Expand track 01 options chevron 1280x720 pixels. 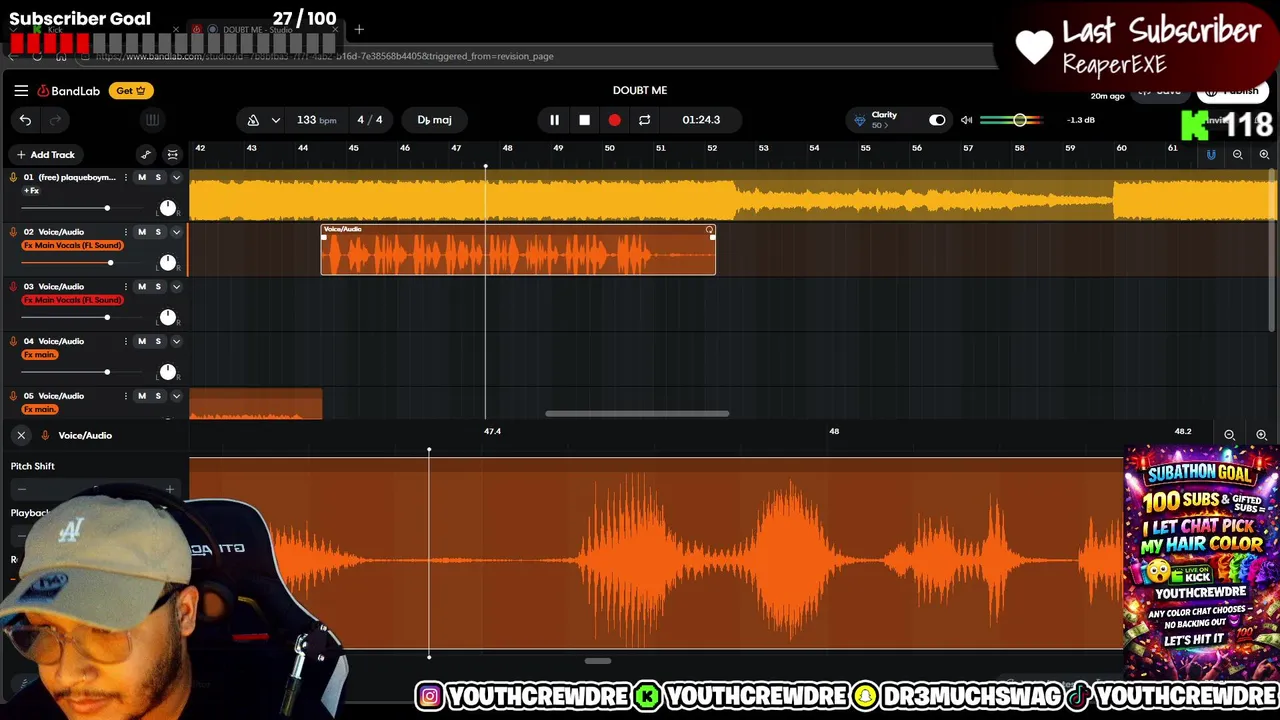pyautogui.click(x=176, y=177)
